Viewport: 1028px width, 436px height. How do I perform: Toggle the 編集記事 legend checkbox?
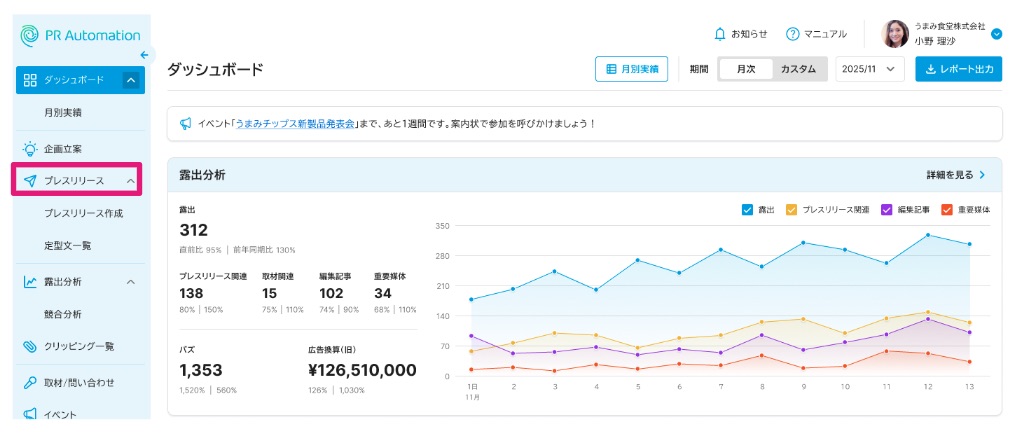886,210
